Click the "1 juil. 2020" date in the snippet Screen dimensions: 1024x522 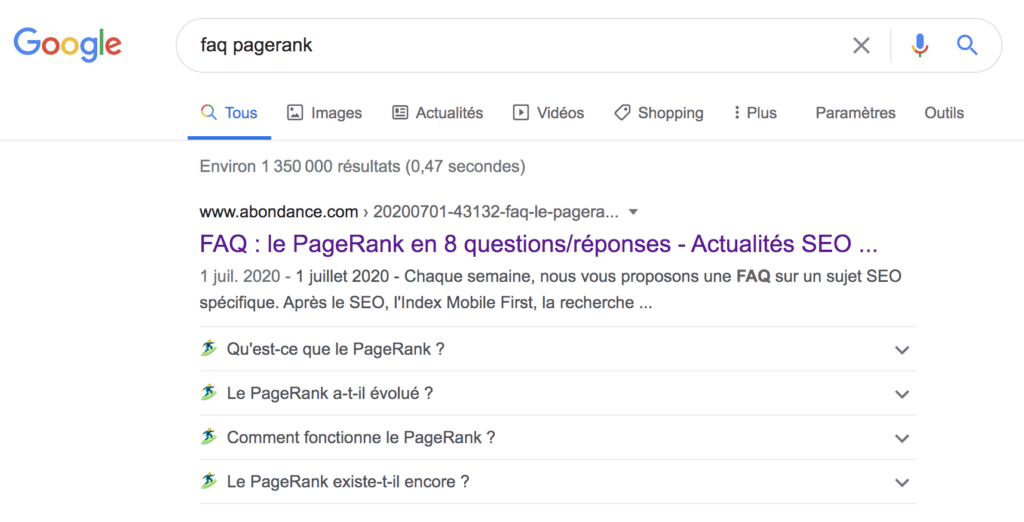coord(240,276)
